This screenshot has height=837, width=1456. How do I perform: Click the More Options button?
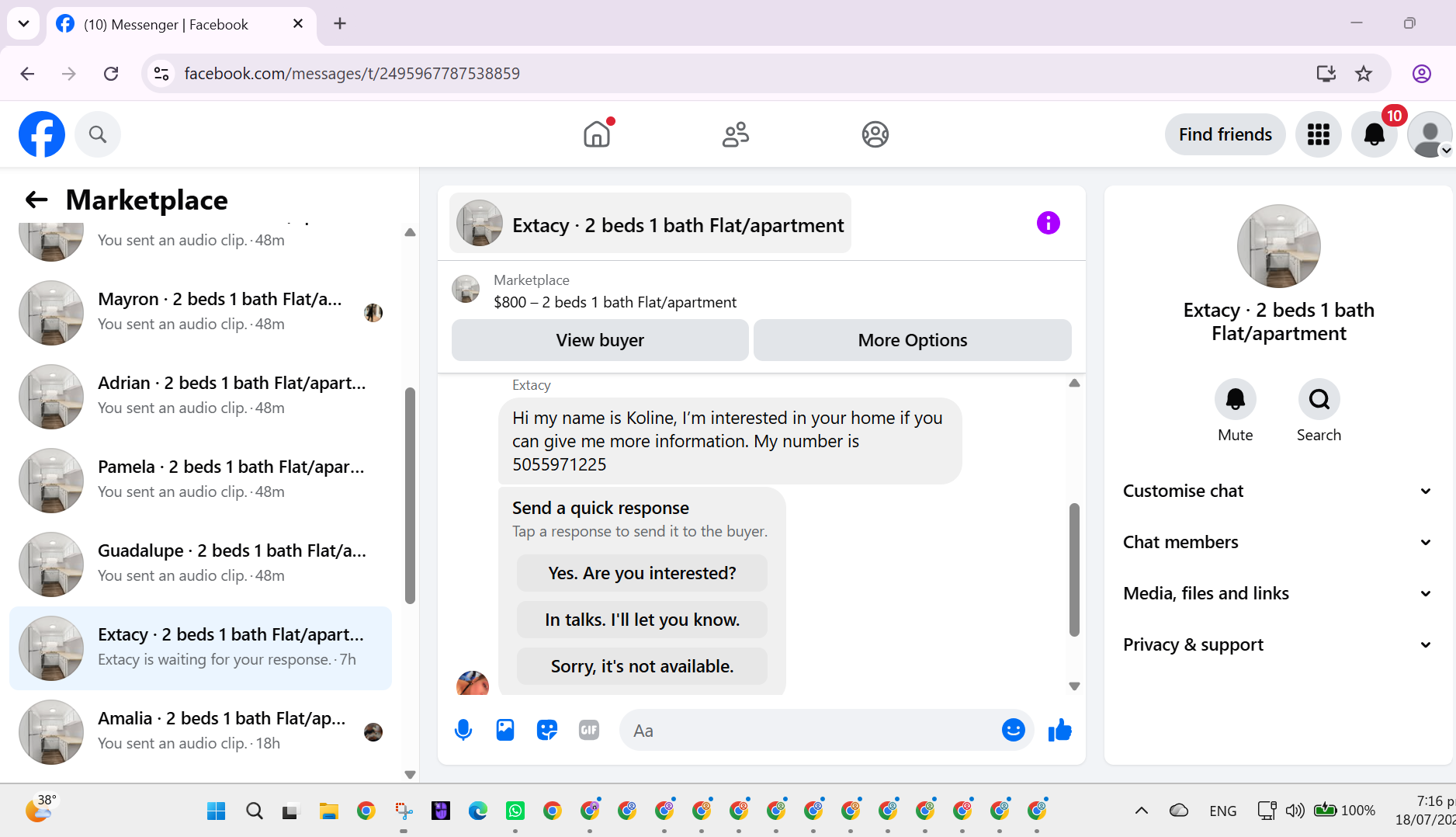click(913, 340)
